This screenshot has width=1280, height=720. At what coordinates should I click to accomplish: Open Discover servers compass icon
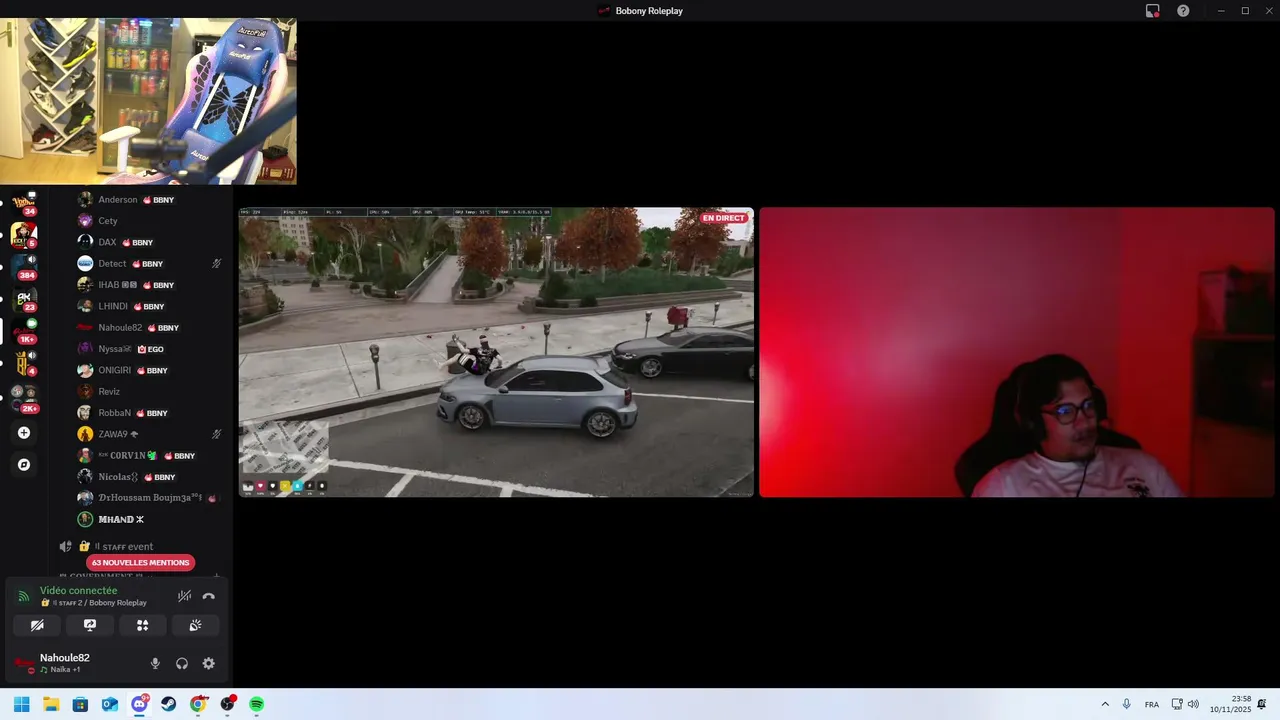(24, 465)
